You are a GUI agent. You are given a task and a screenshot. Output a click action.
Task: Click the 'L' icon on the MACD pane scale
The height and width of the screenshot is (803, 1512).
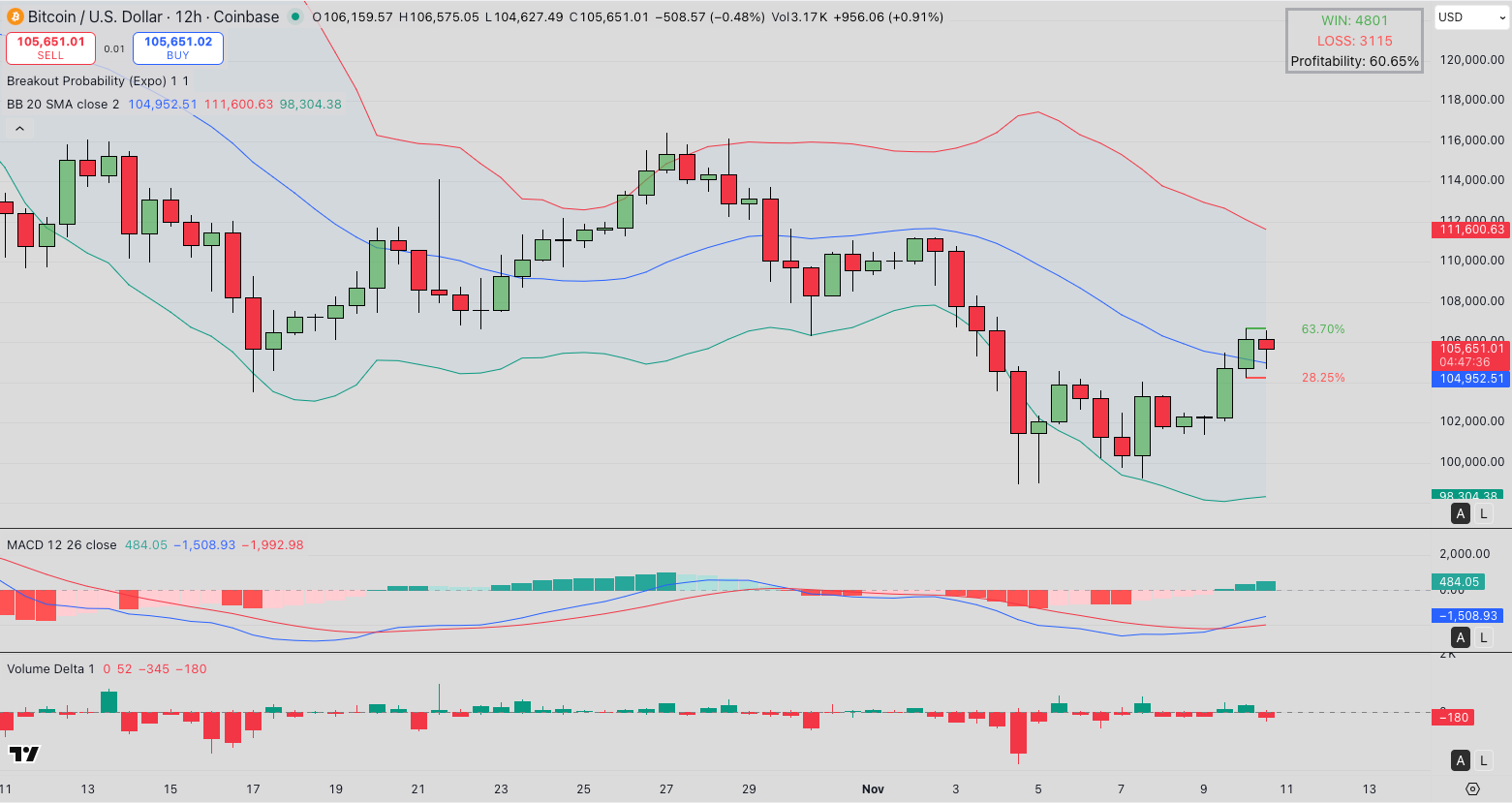[1483, 637]
